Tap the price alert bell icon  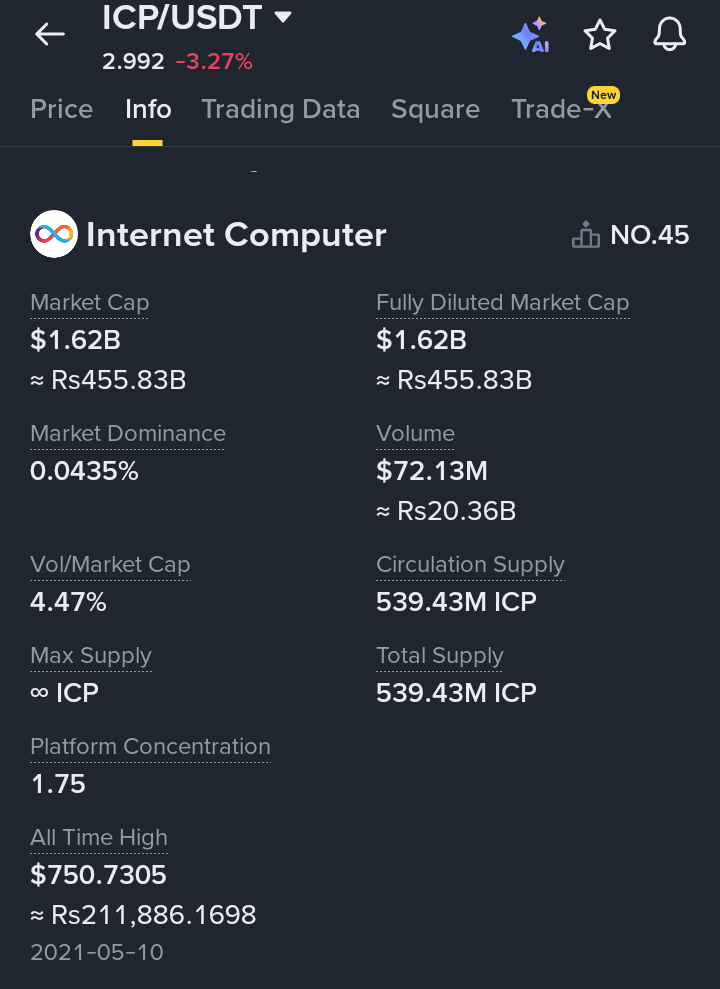click(x=669, y=36)
